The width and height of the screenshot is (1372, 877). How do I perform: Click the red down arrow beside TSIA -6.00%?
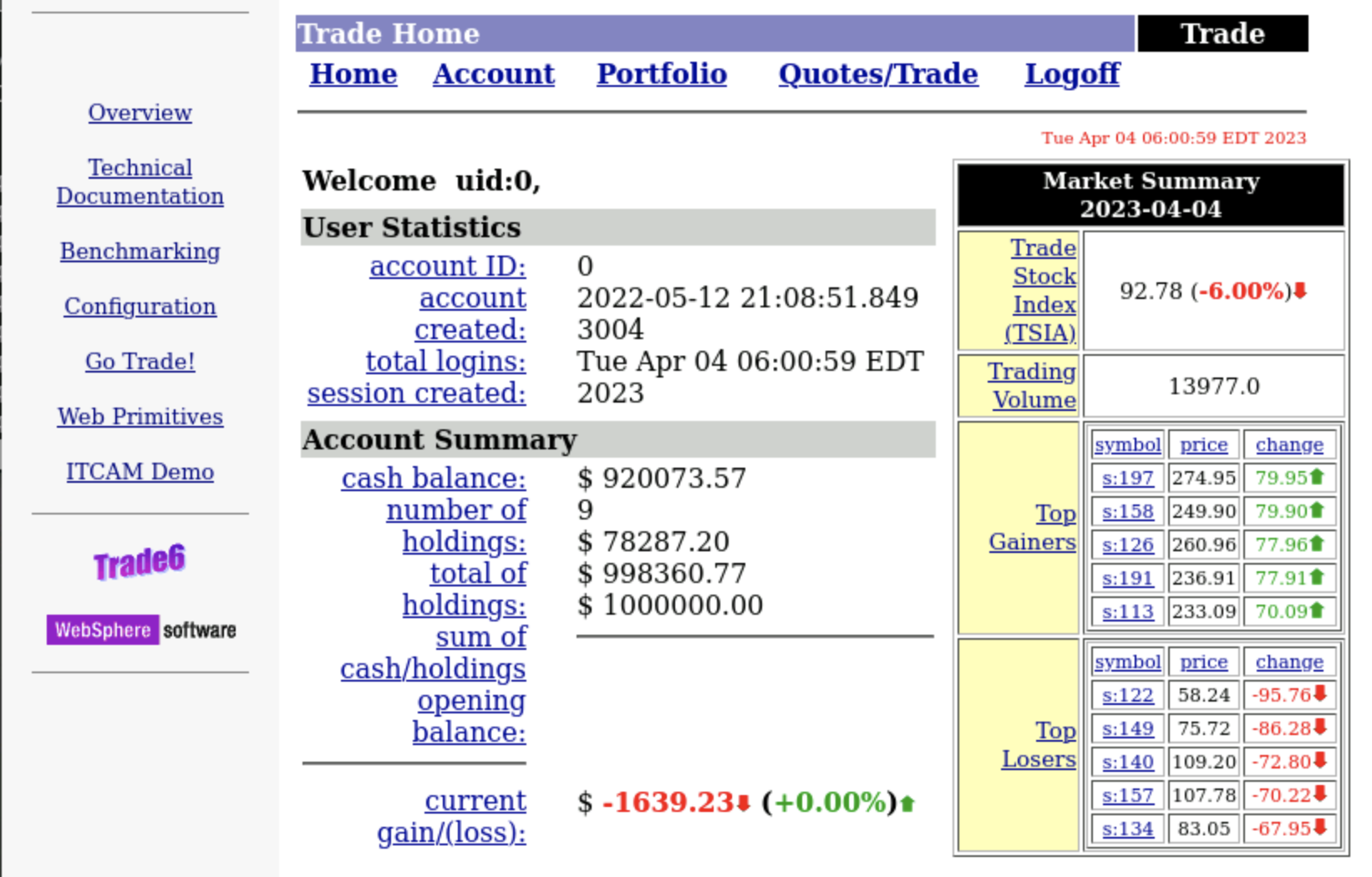1300,291
